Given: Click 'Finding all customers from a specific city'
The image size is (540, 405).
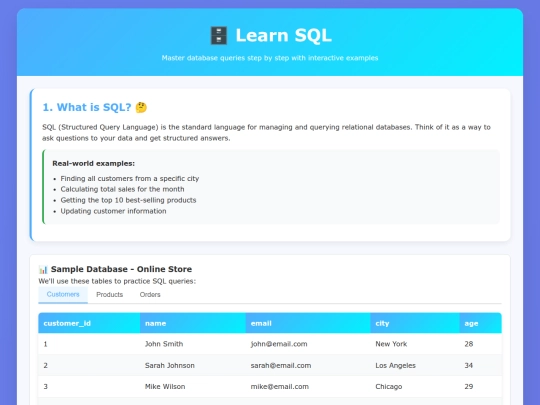Looking at the screenshot, I should [x=130, y=178].
